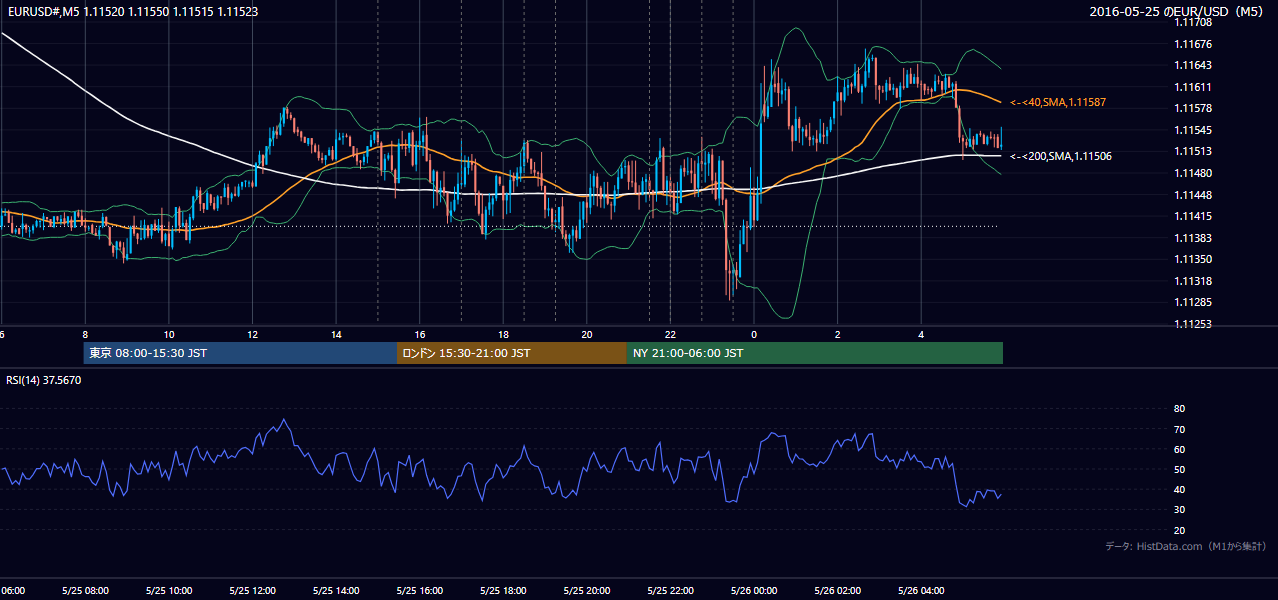
Task: Click the 1.11383 price axis value
Action: pos(1193,238)
